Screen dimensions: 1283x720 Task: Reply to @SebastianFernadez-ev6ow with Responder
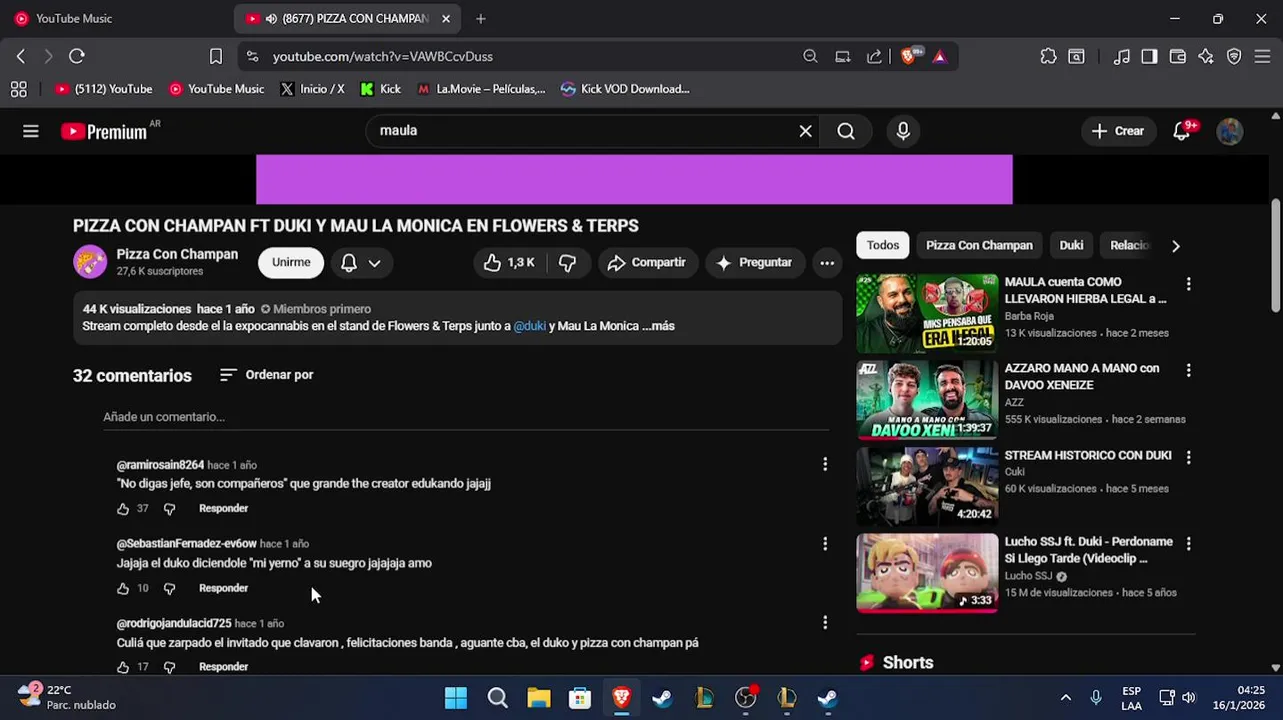pos(223,588)
